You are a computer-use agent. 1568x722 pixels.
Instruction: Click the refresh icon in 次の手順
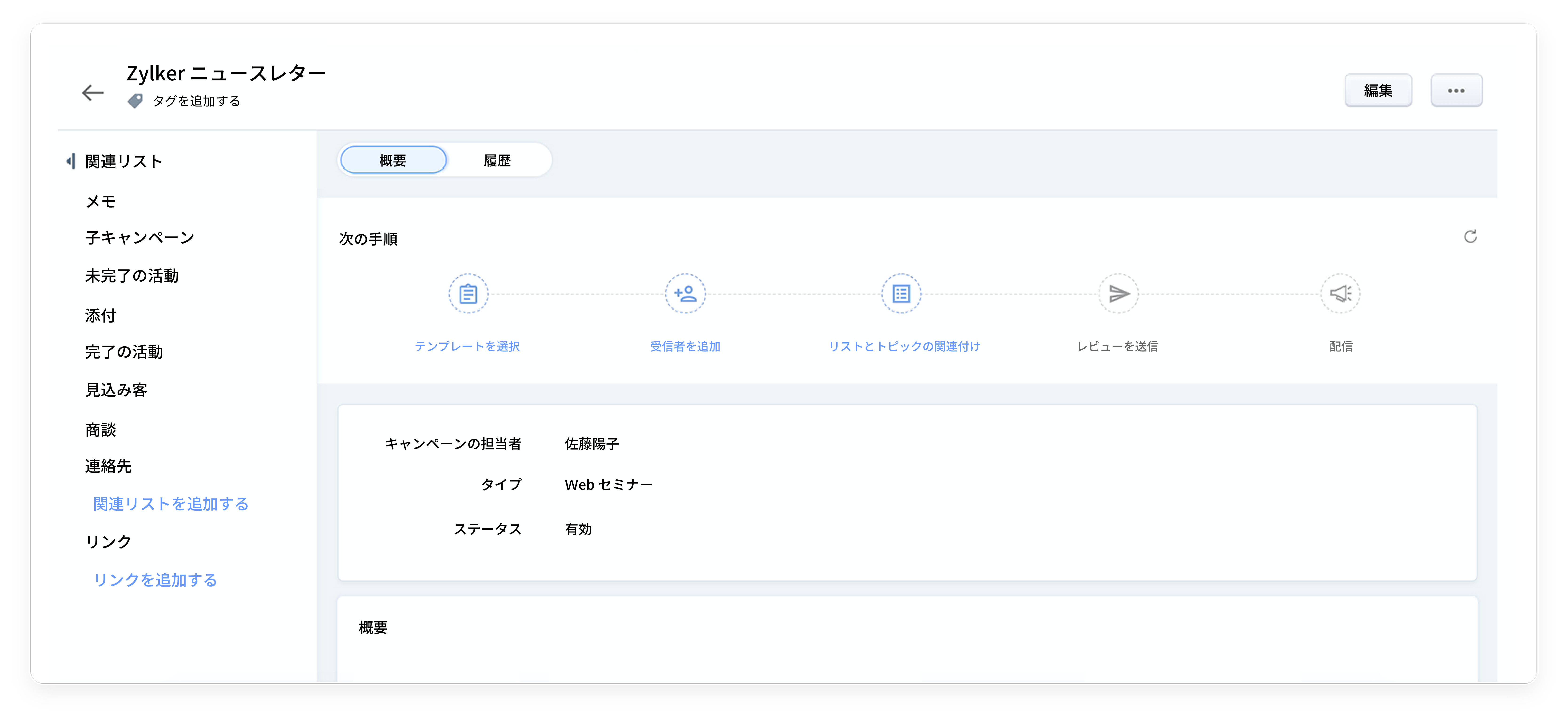(1471, 237)
